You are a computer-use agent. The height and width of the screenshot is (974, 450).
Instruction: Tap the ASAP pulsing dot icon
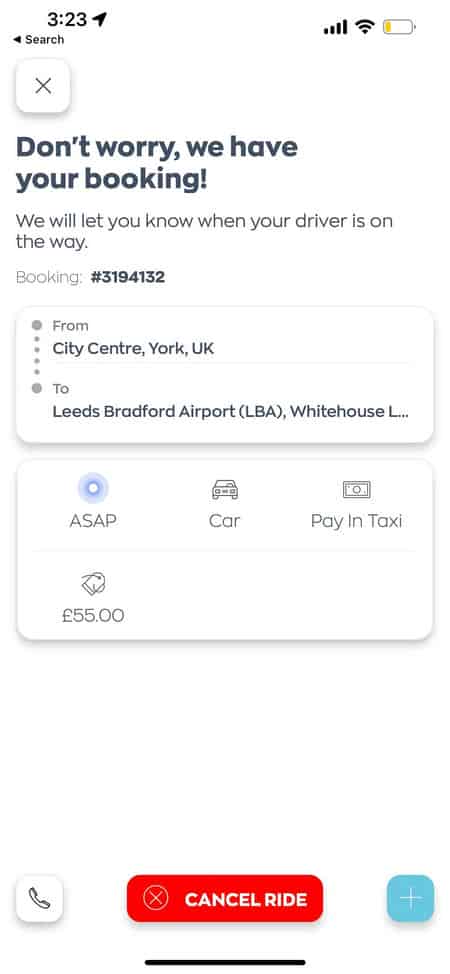pos(93,488)
